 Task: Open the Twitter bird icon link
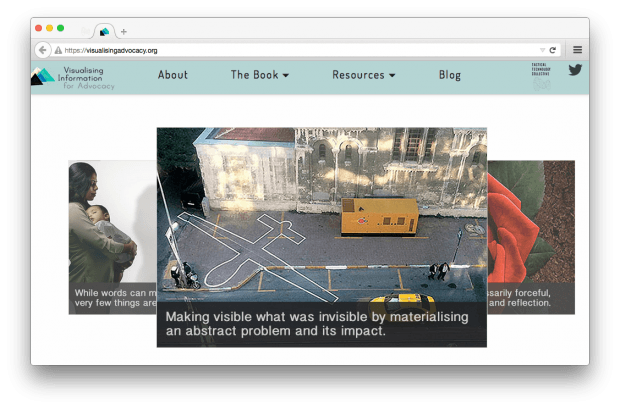pyautogui.click(x=575, y=70)
